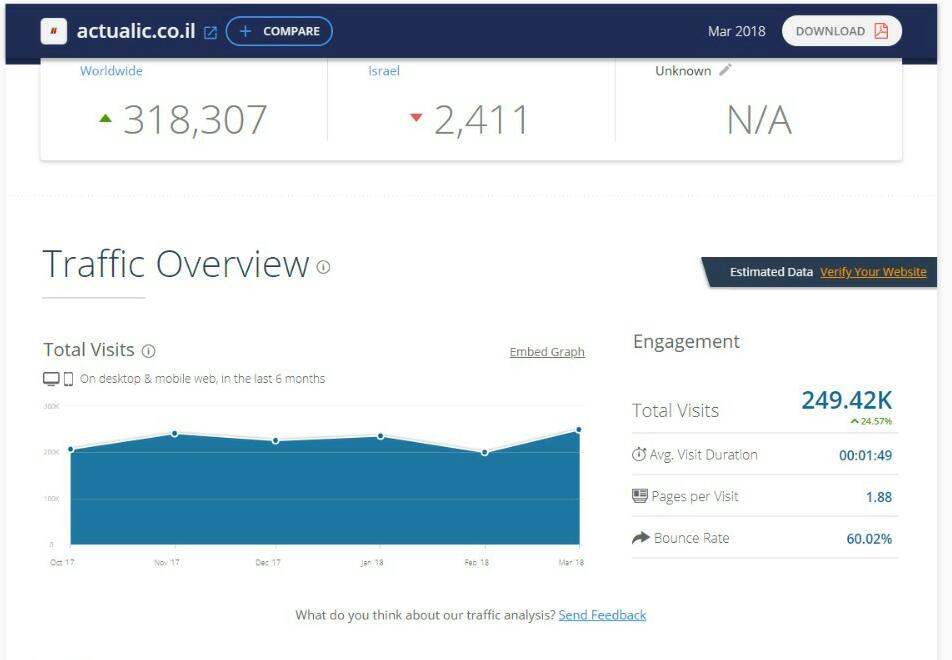The width and height of the screenshot is (952, 660).
Task: Click the Feb 18 data point on the graph
Action: (485, 452)
